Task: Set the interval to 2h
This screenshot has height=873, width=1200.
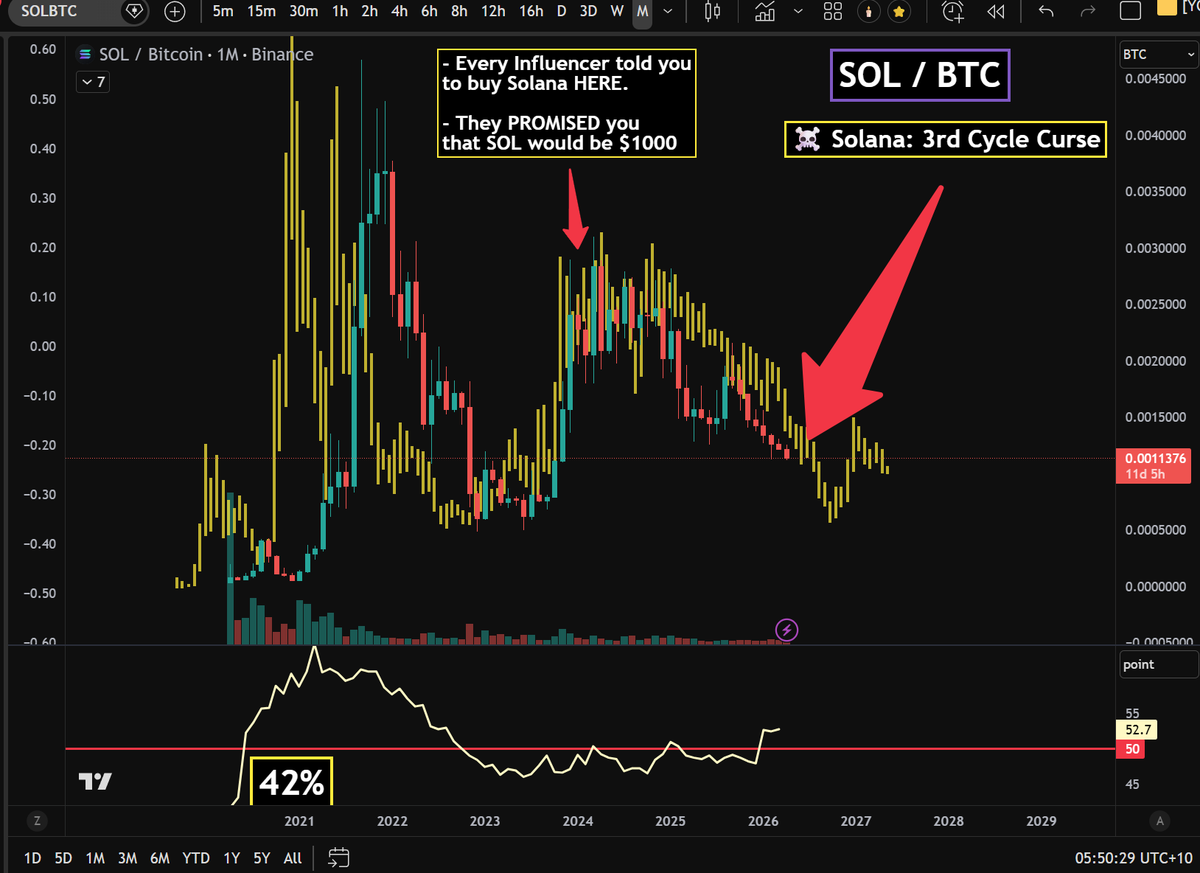Action: click(370, 12)
